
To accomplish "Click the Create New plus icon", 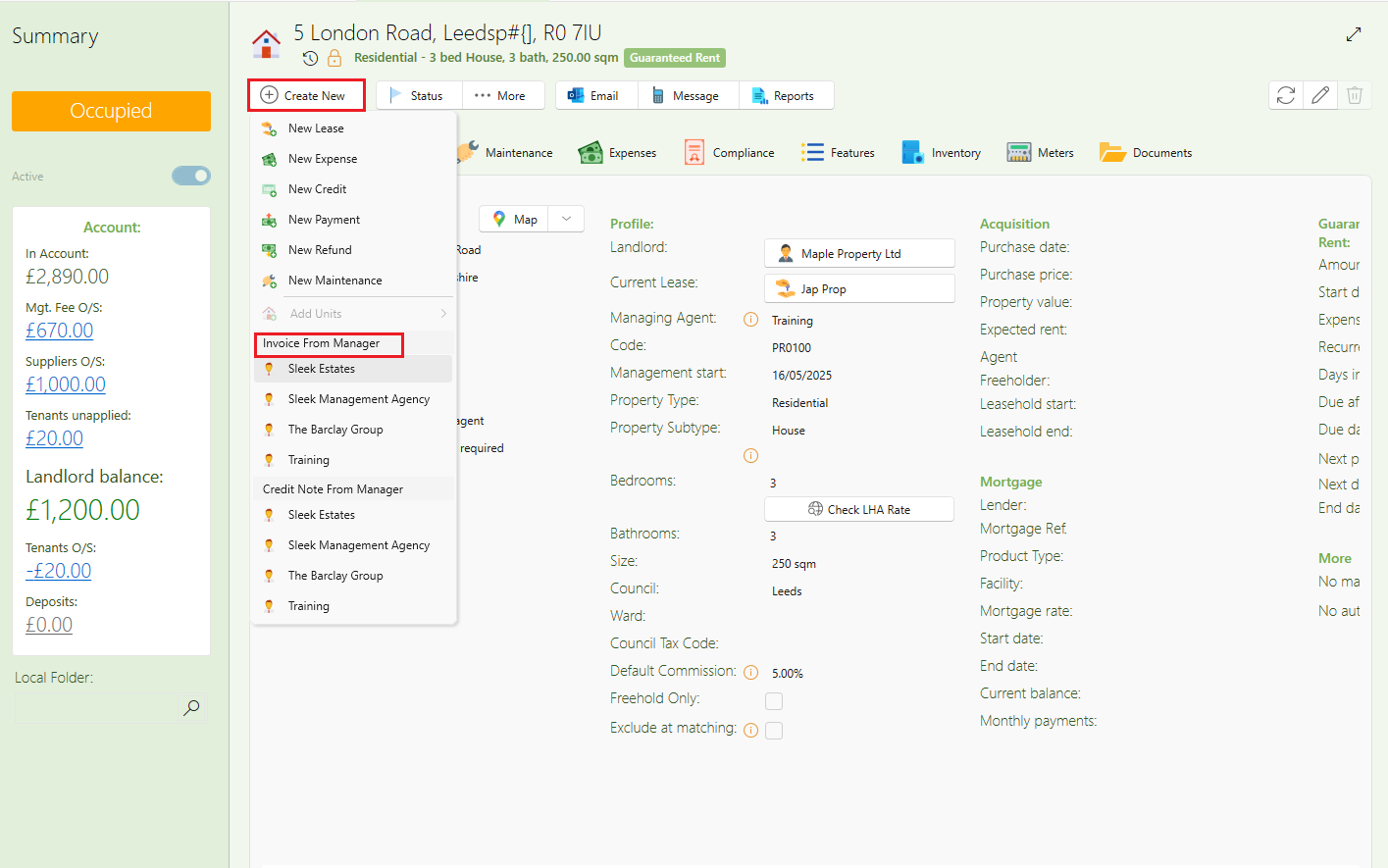I will tap(269, 95).
